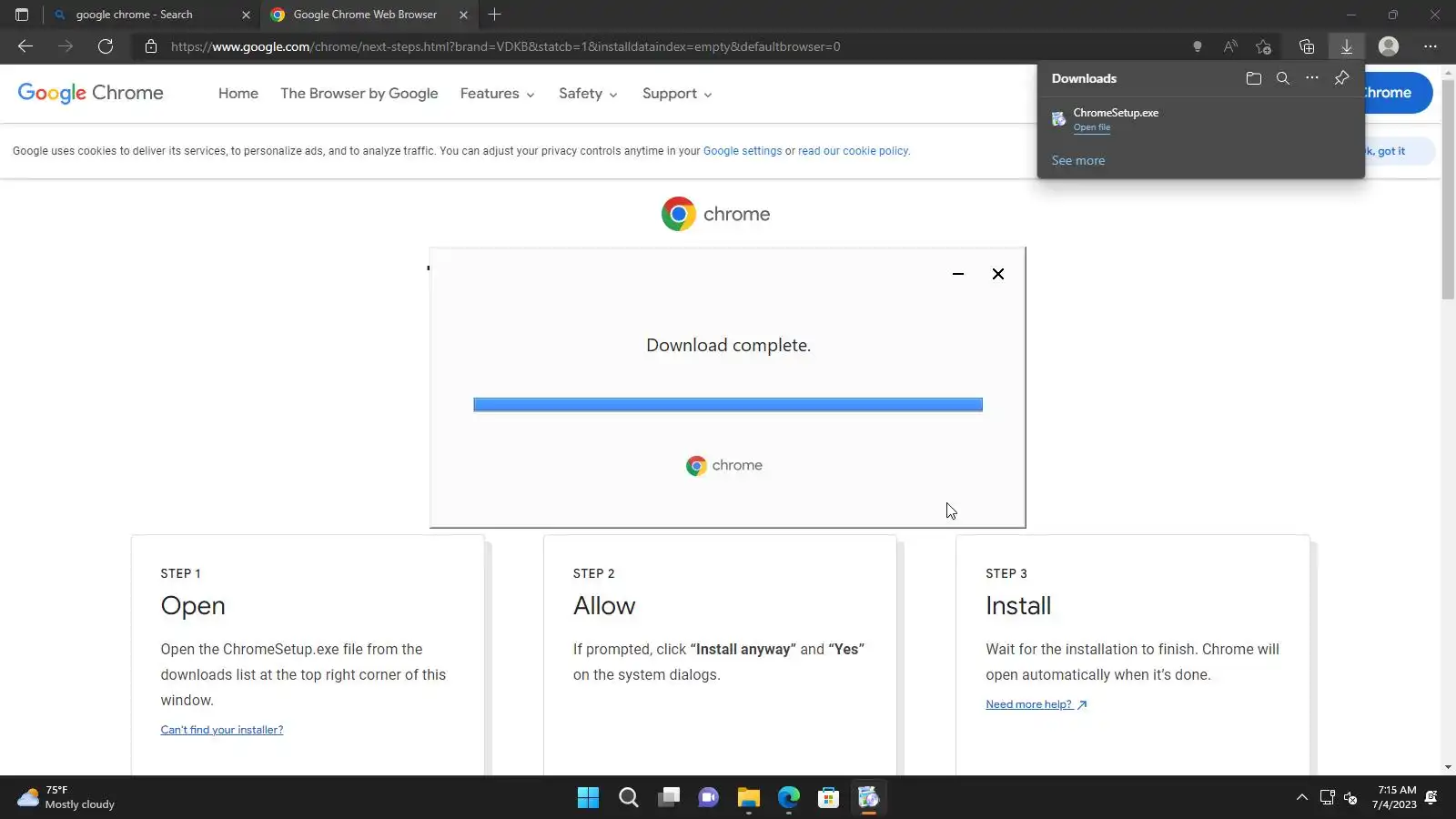Open the tab actions menu icon

point(22,15)
